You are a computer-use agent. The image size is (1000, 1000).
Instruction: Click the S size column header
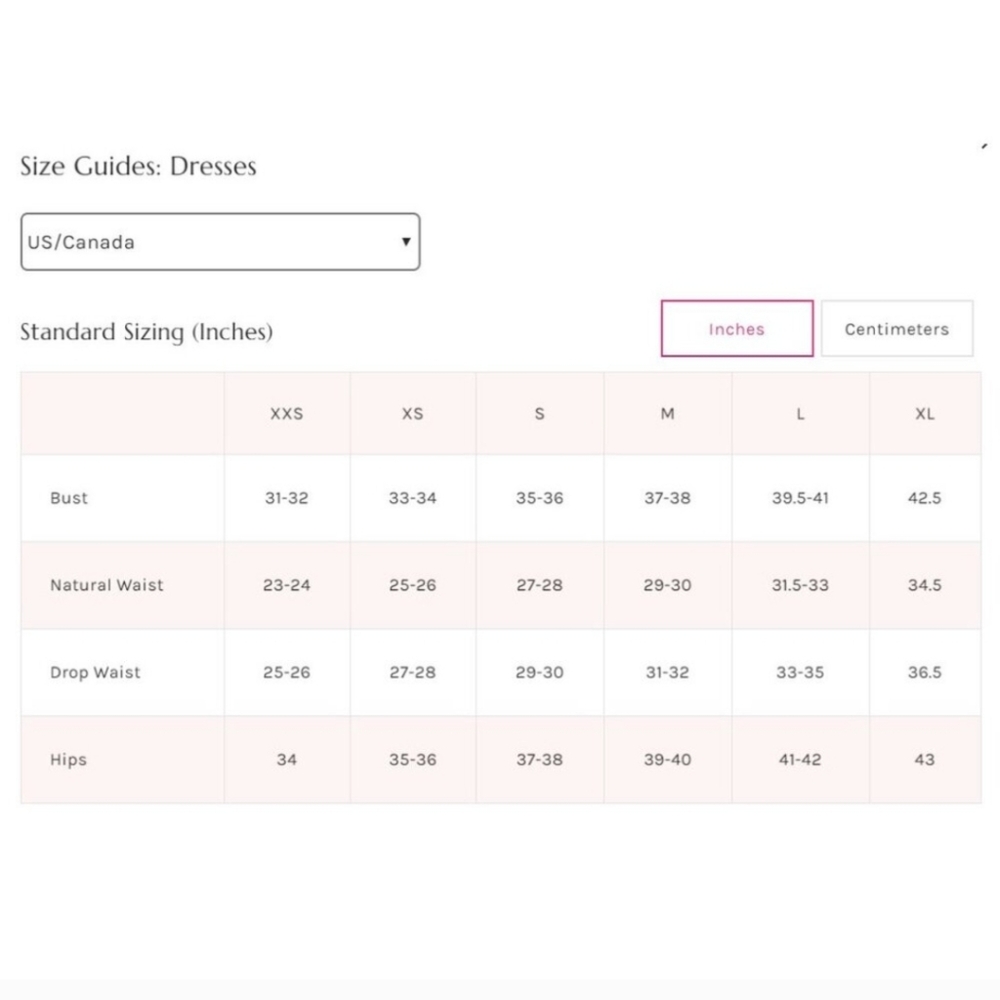pyautogui.click(x=540, y=414)
